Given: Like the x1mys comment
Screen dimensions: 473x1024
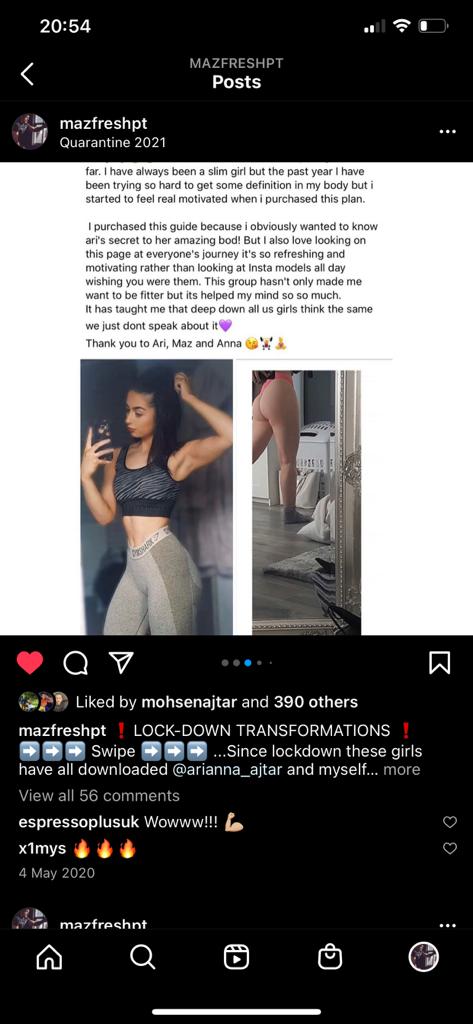Looking at the screenshot, I should [450, 848].
